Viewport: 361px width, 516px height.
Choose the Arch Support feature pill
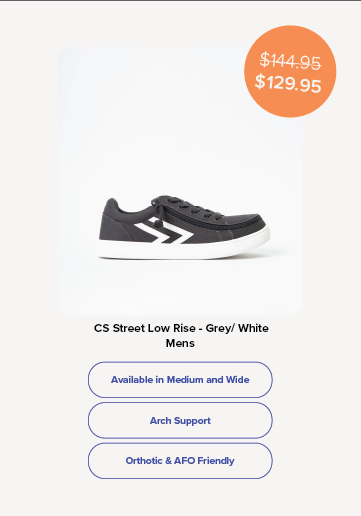click(x=180, y=420)
